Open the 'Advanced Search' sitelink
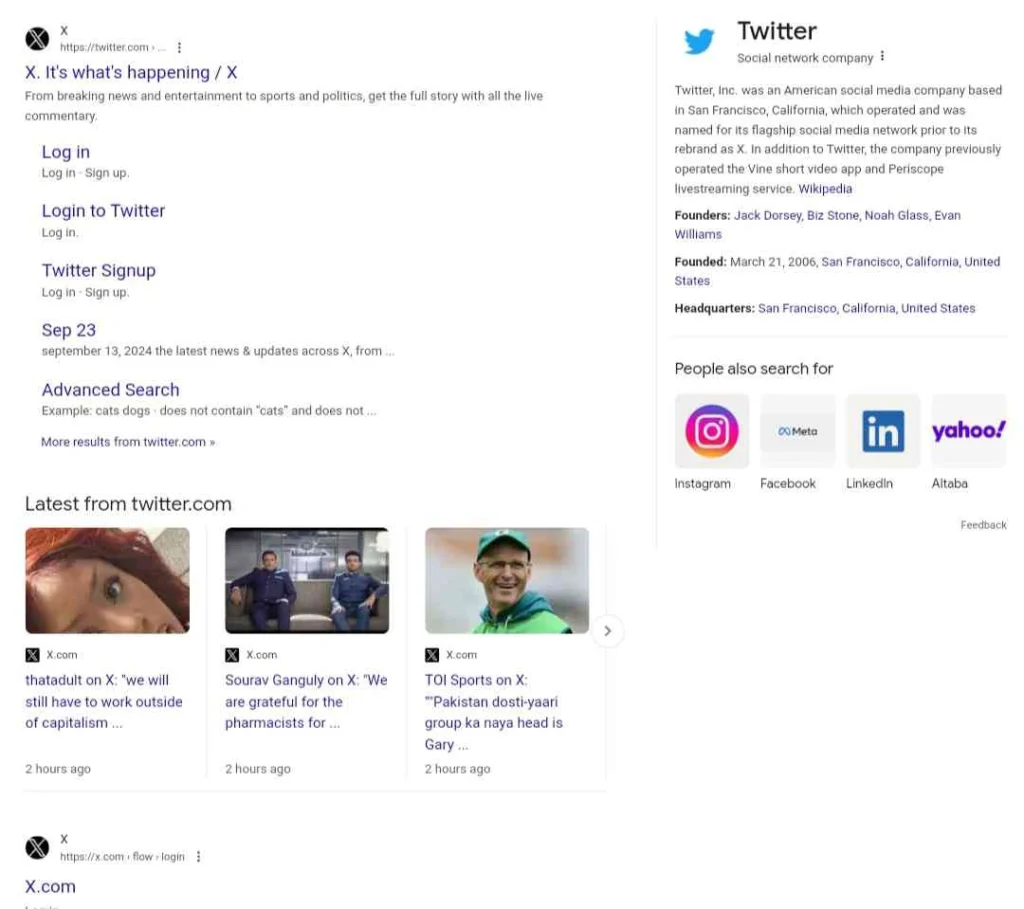This screenshot has height=909, width=1024. coord(110,390)
